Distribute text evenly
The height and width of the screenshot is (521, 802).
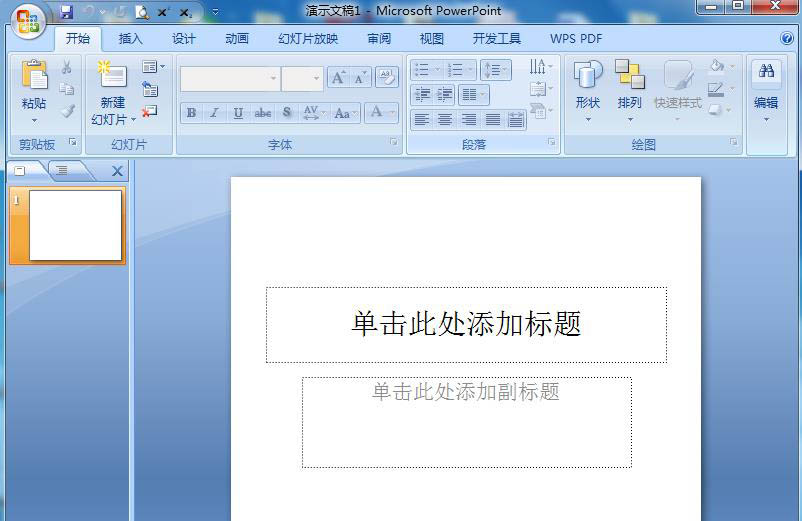(x=516, y=120)
